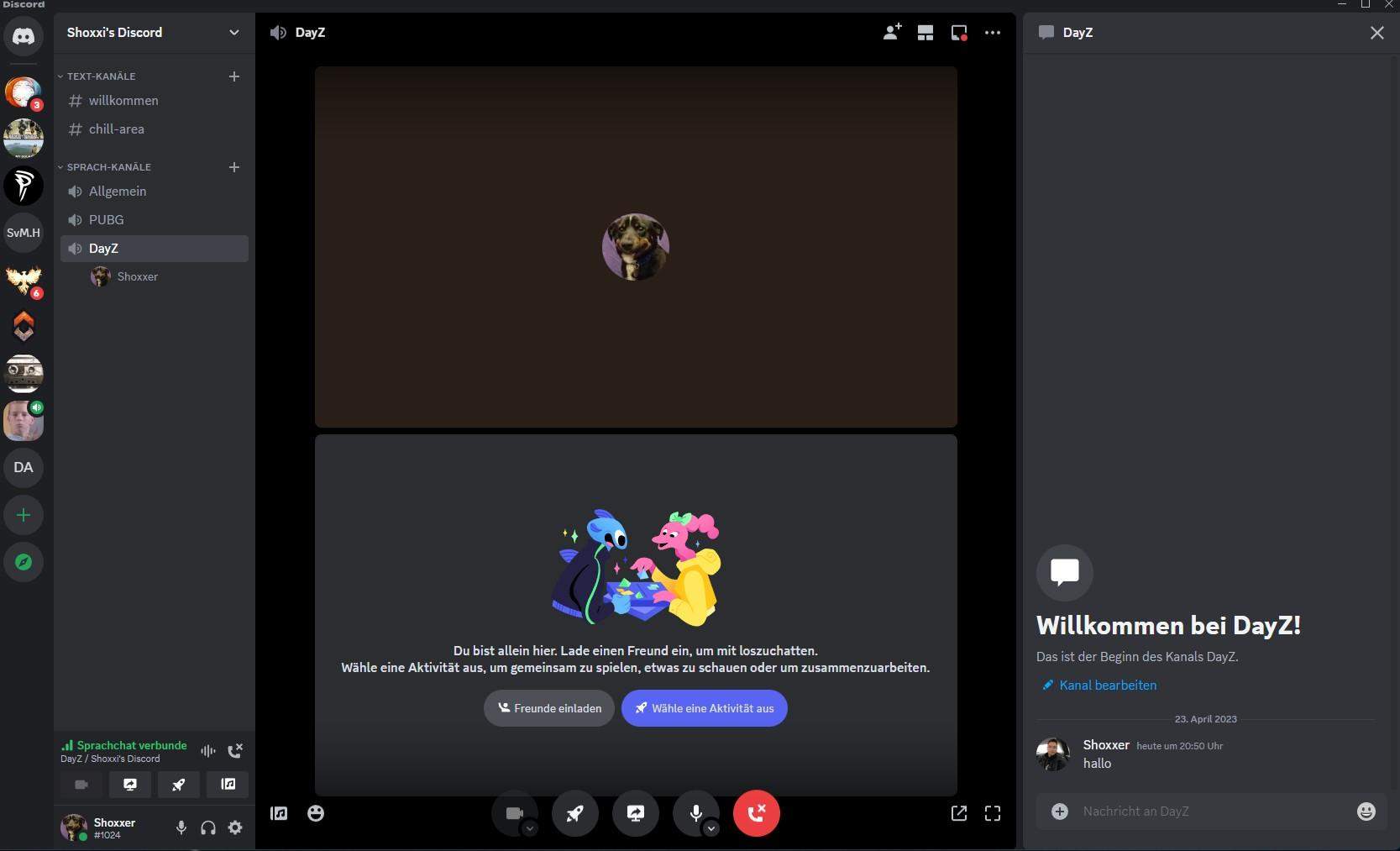Open more options ellipsis in header
This screenshot has width=1400, height=851.
coord(993,33)
